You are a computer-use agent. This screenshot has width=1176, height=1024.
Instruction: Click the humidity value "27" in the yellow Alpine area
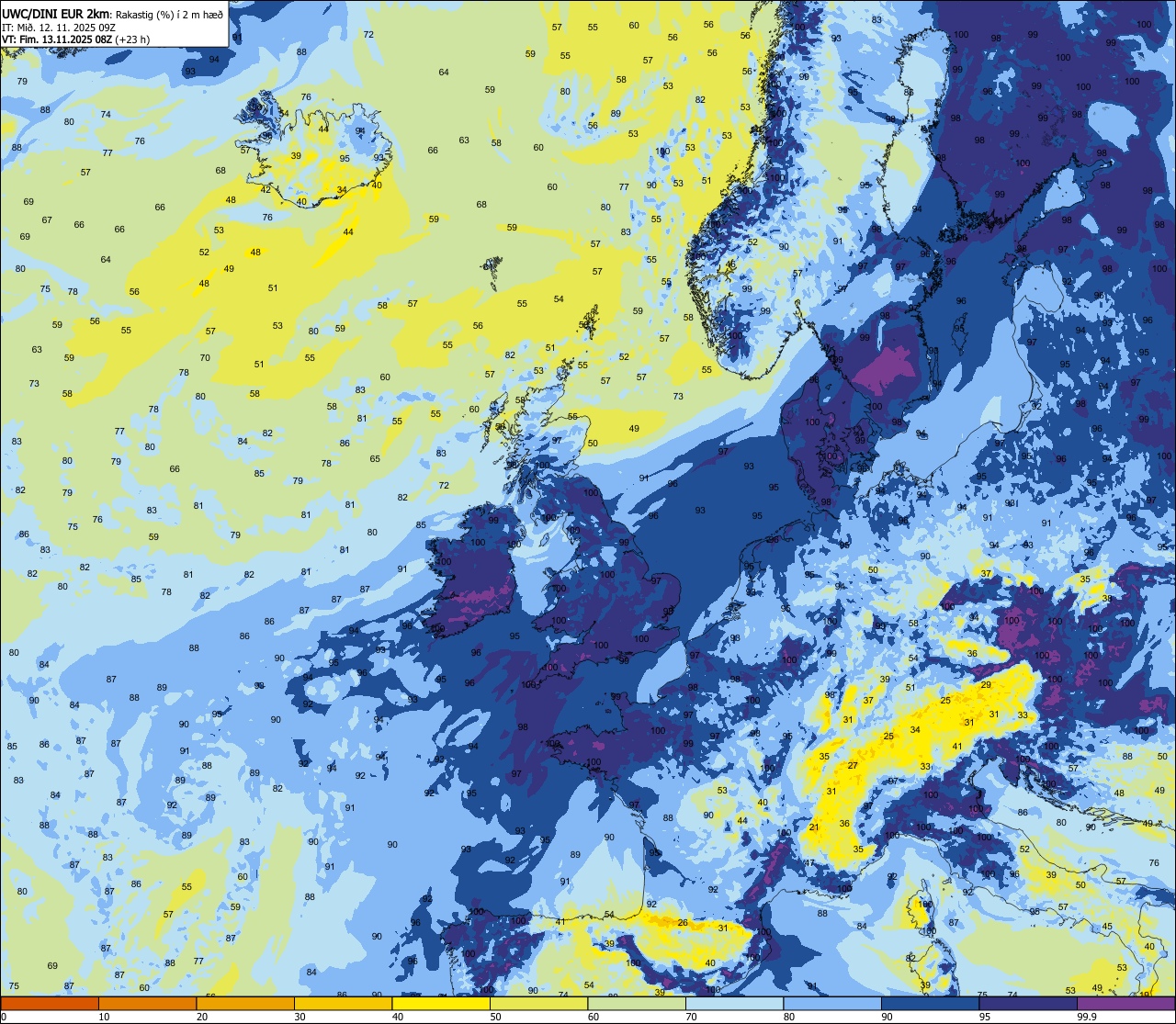853,765
